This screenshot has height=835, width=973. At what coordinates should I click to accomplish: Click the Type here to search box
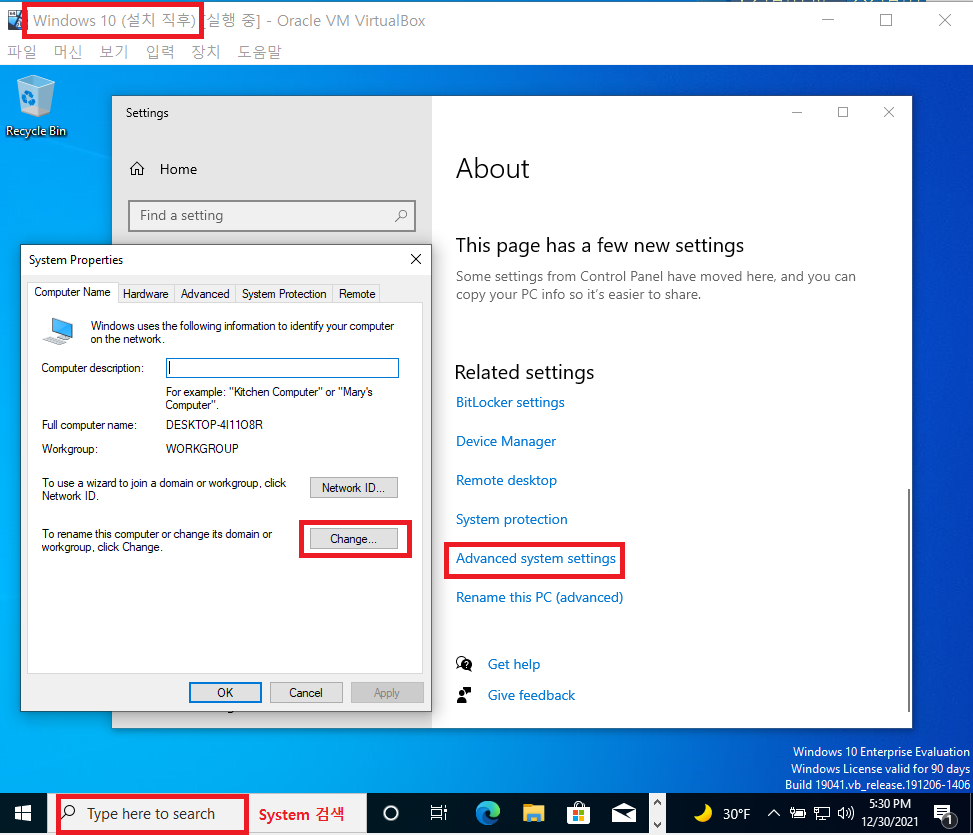tap(152, 813)
